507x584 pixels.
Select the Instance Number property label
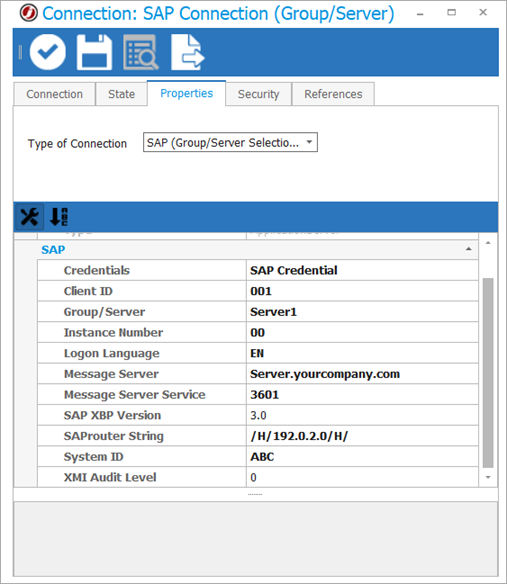(x=113, y=333)
